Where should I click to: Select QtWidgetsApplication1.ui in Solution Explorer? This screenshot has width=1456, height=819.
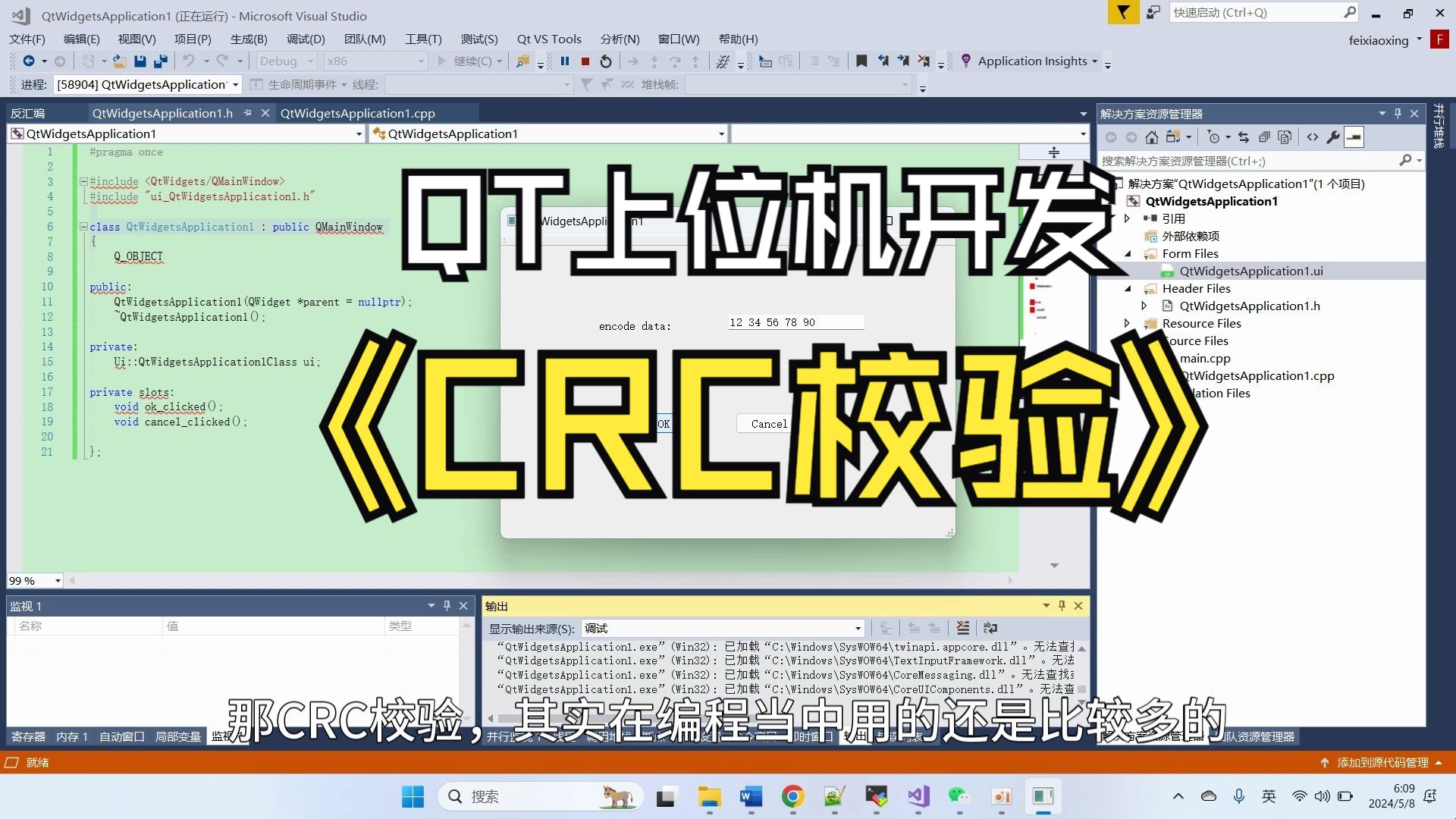click(x=1250, y=271)
